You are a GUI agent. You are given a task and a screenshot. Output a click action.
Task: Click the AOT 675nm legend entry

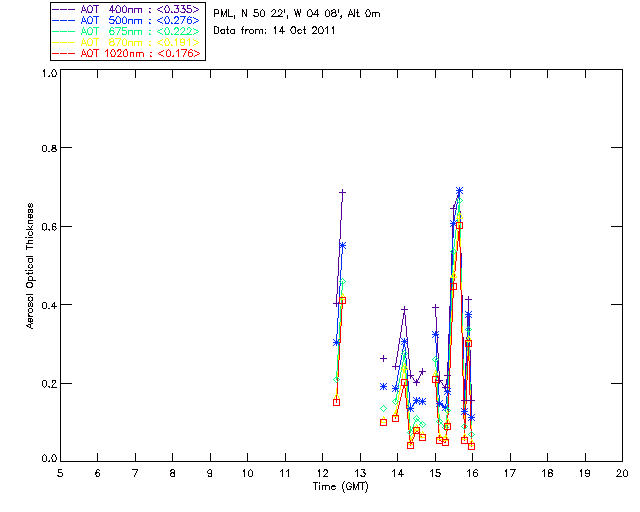[x=127, y=31]
